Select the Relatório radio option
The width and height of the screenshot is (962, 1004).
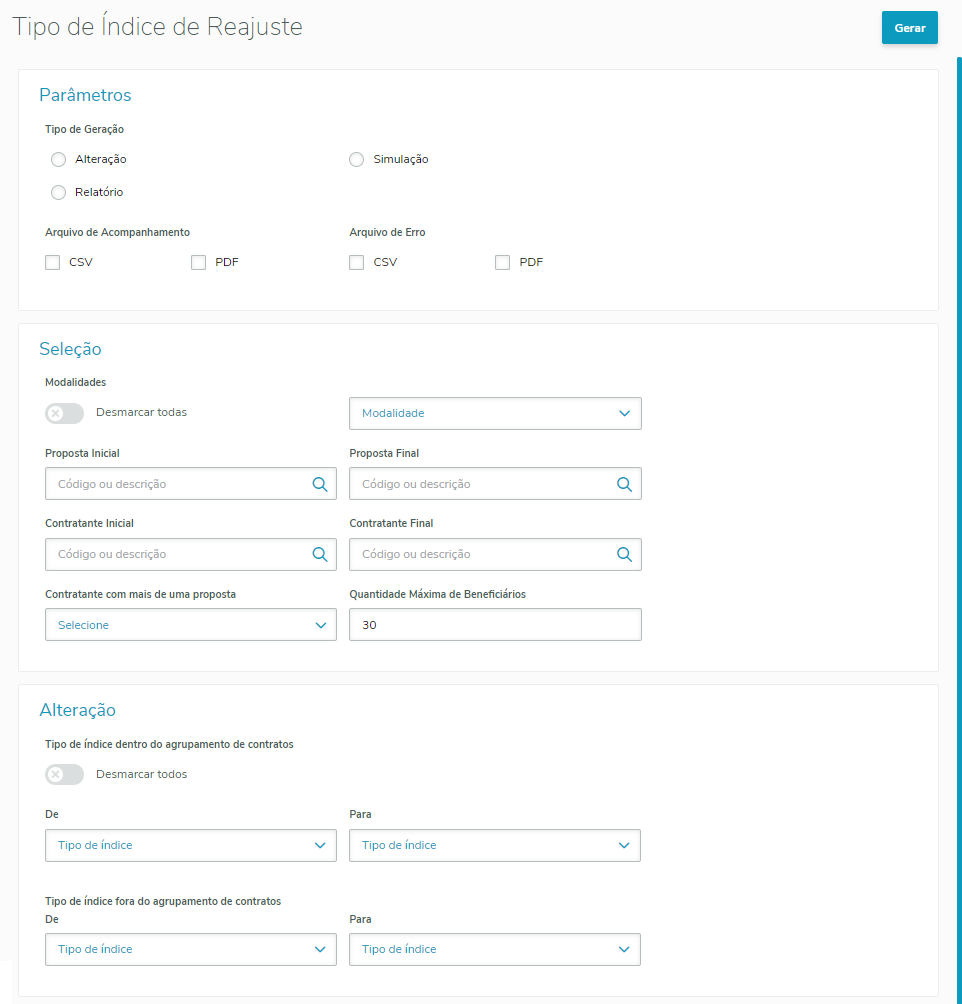point(58,192)
